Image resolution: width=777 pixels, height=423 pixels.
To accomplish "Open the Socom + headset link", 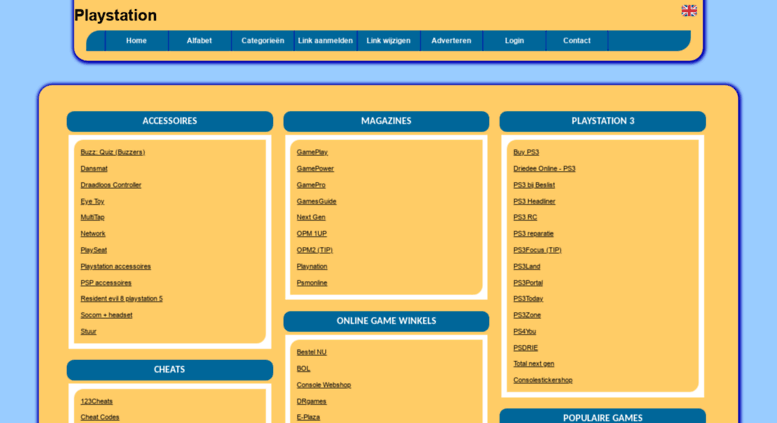I will click(x=106, y=315).
